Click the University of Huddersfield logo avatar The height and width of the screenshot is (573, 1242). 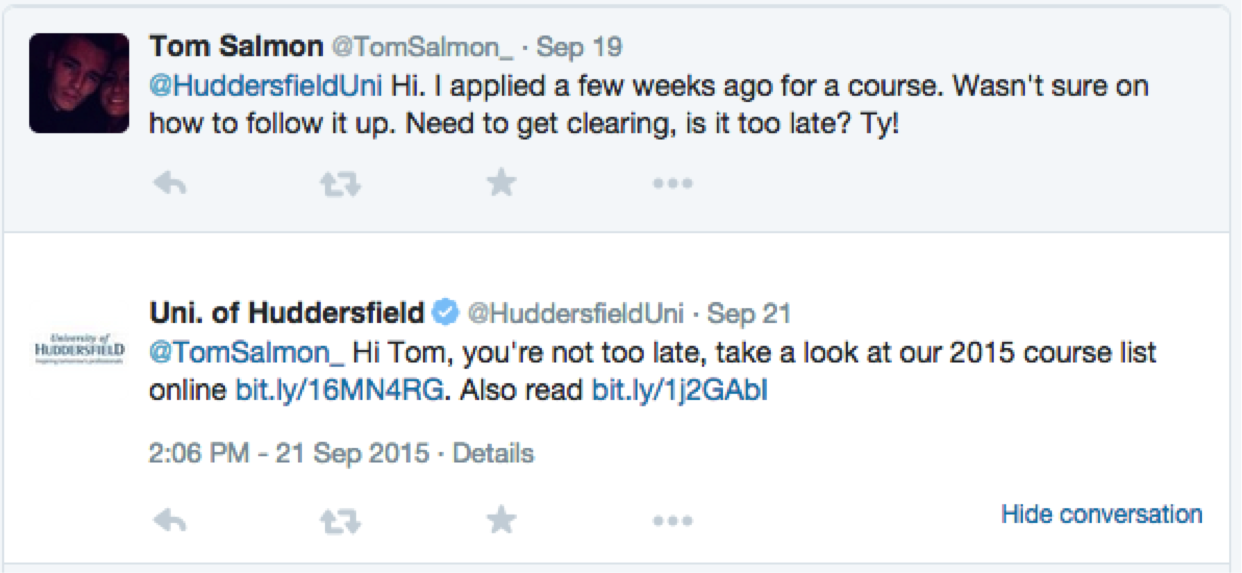79,349
